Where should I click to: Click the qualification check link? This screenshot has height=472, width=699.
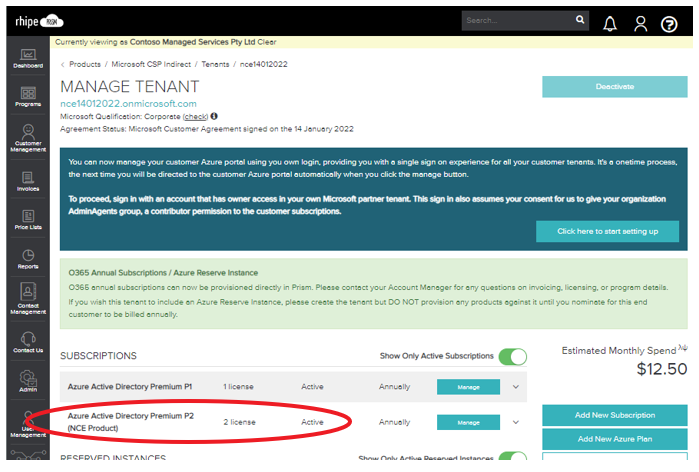(x=195, y=117)
